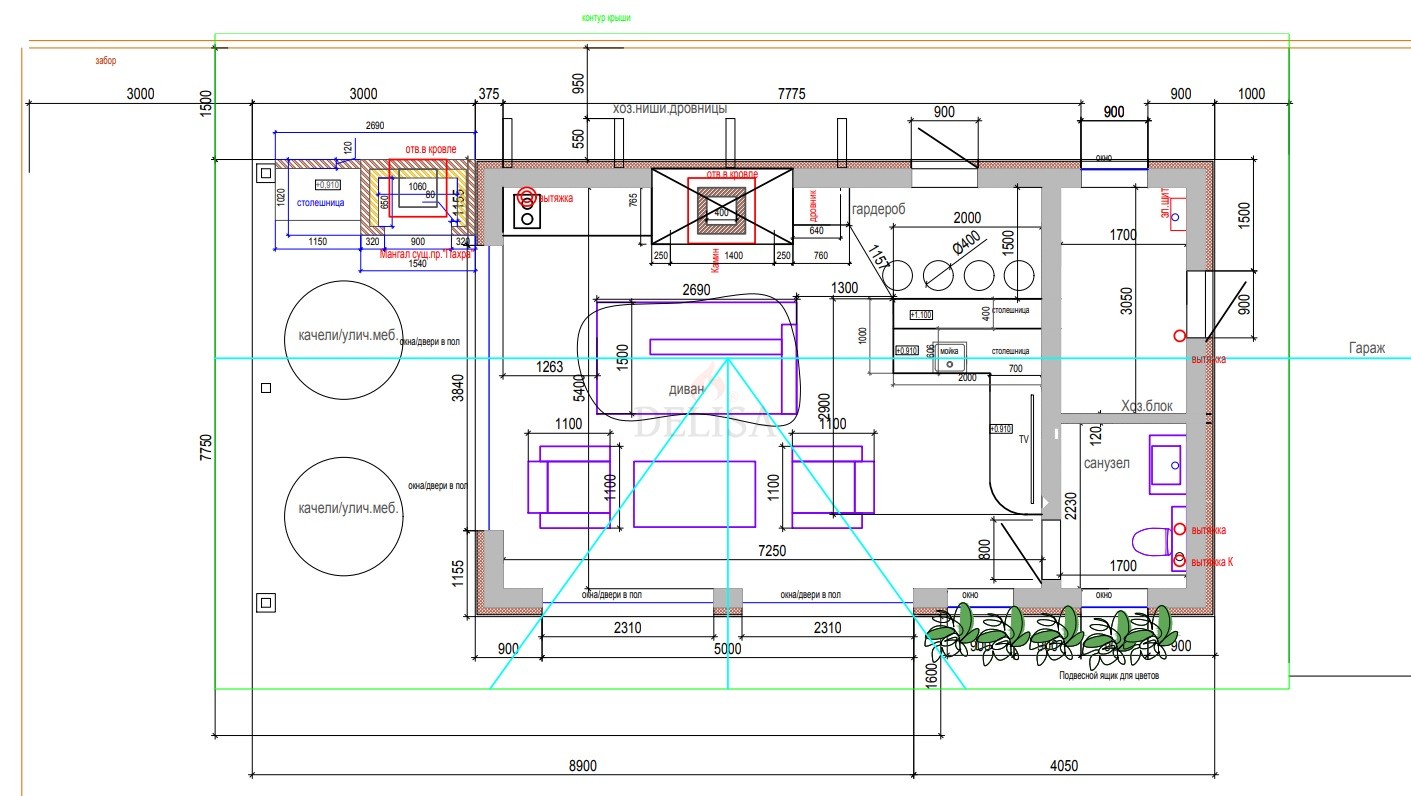Click the TV label by the rounded counter

pos(1023,439)
